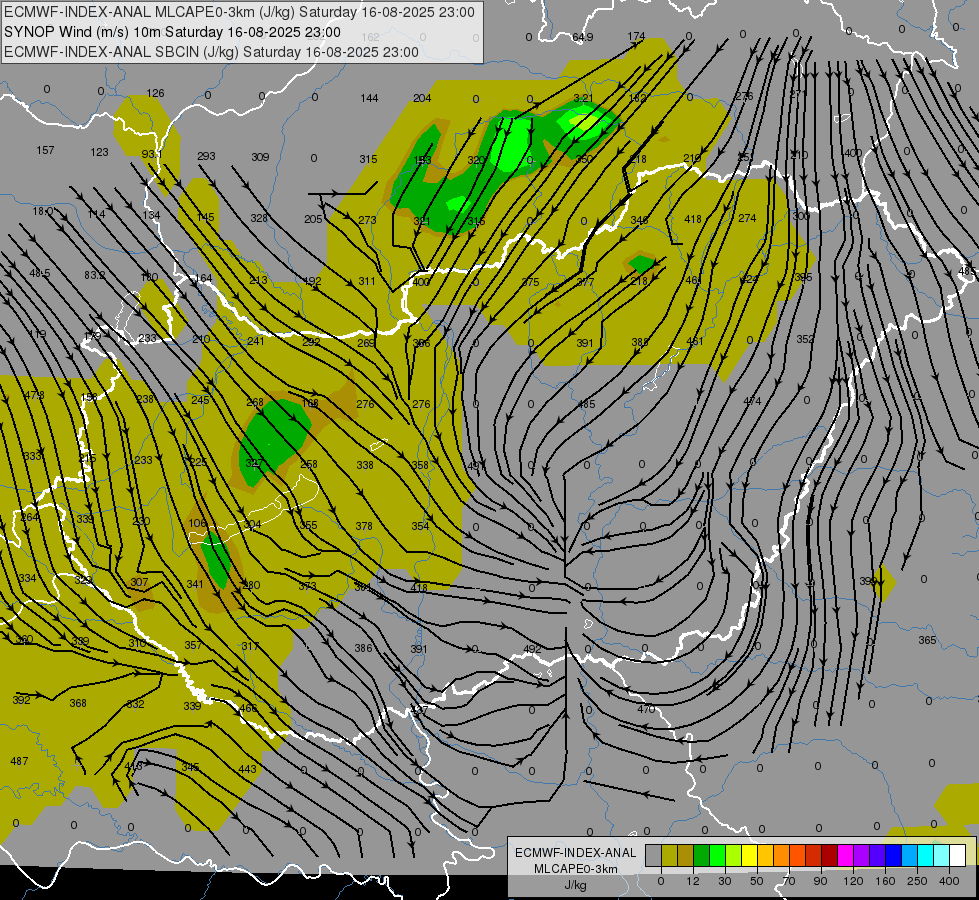Pick the pure yellow legend swatch
Viewport: 979px width, 900px height.
750,856
